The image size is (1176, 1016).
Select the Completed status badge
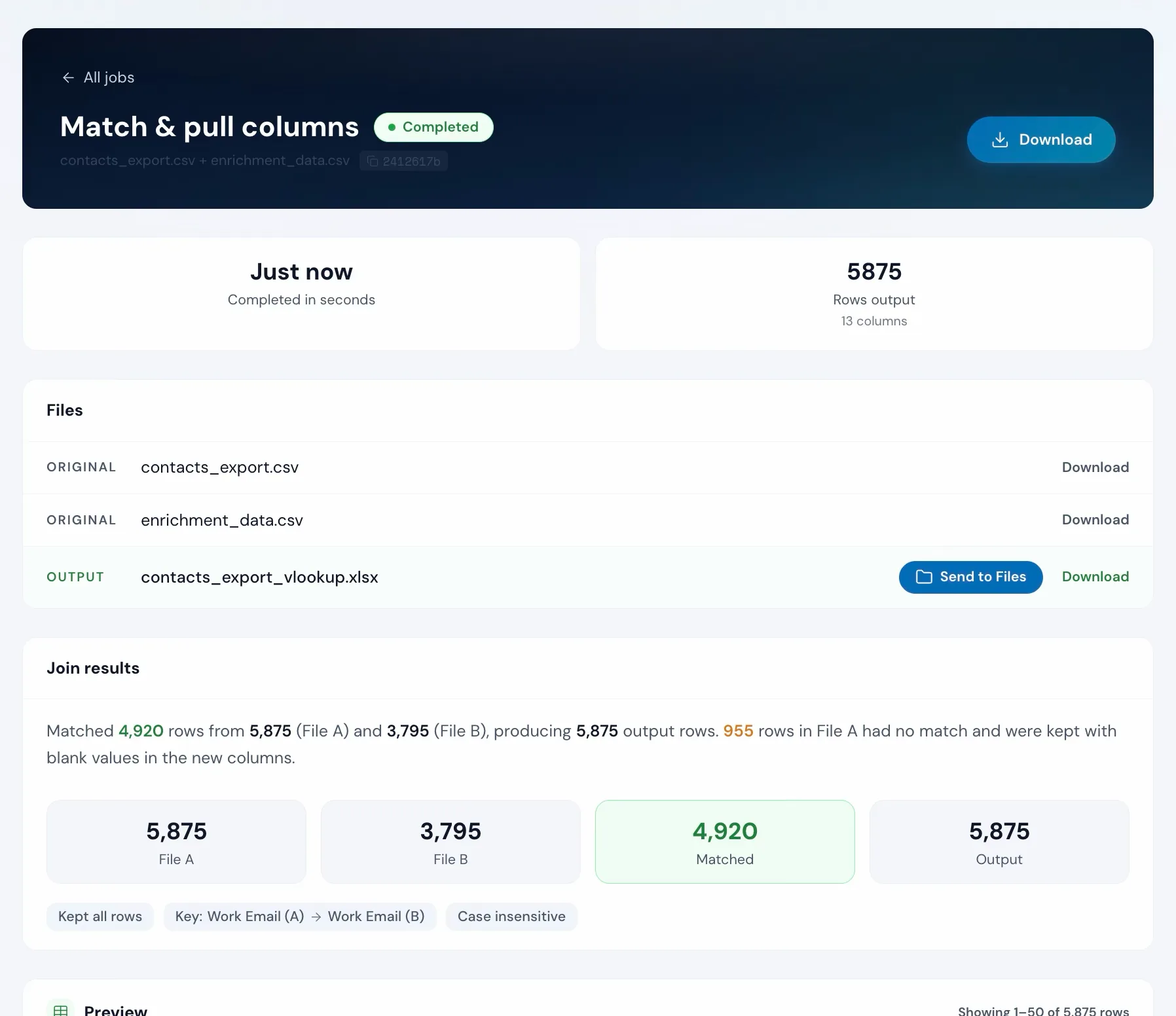(x=433, y=127)
